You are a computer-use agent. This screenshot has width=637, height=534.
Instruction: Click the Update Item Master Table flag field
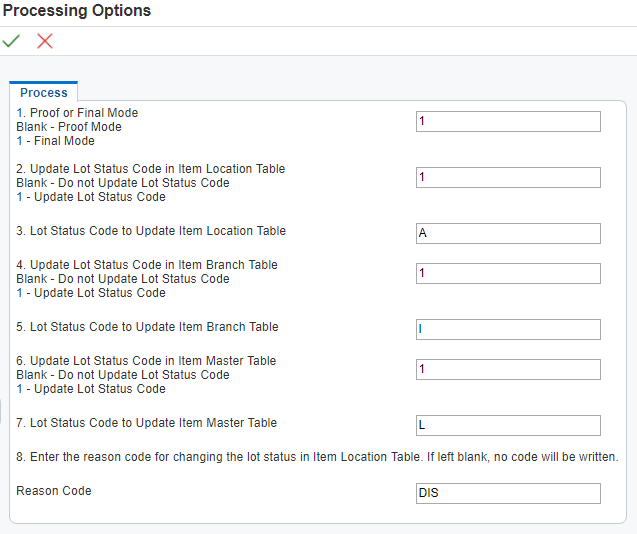(508, 370)
